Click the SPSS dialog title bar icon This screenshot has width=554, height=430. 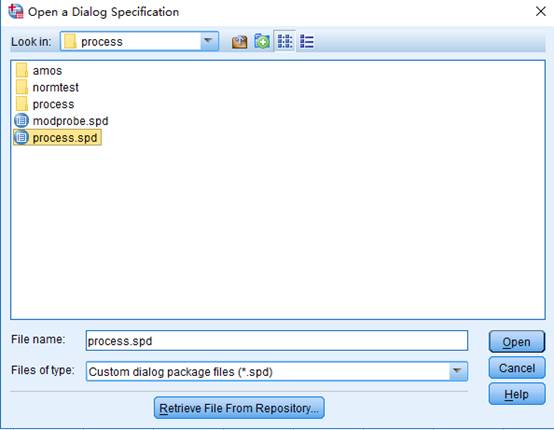coord(16,12)
